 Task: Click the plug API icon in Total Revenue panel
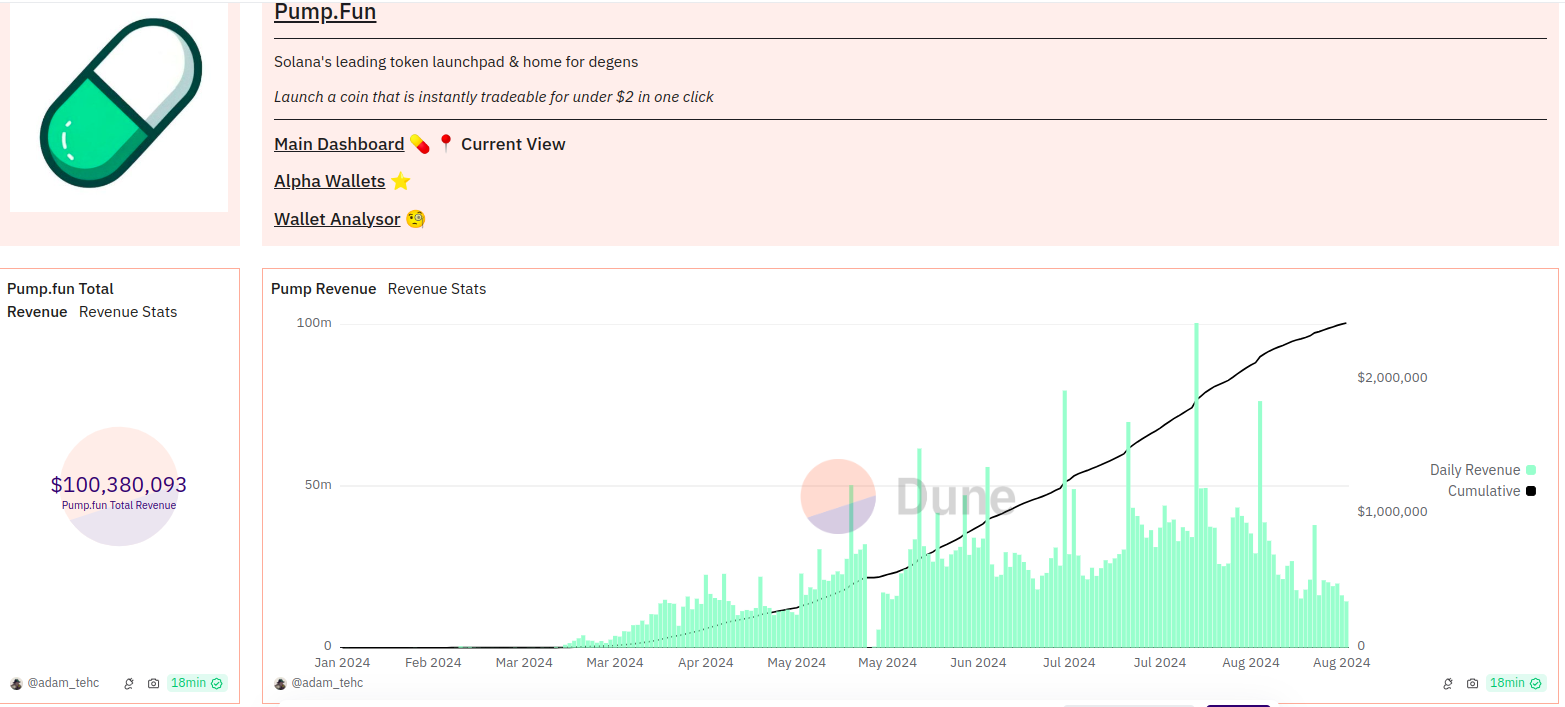(x=128, y=683)
